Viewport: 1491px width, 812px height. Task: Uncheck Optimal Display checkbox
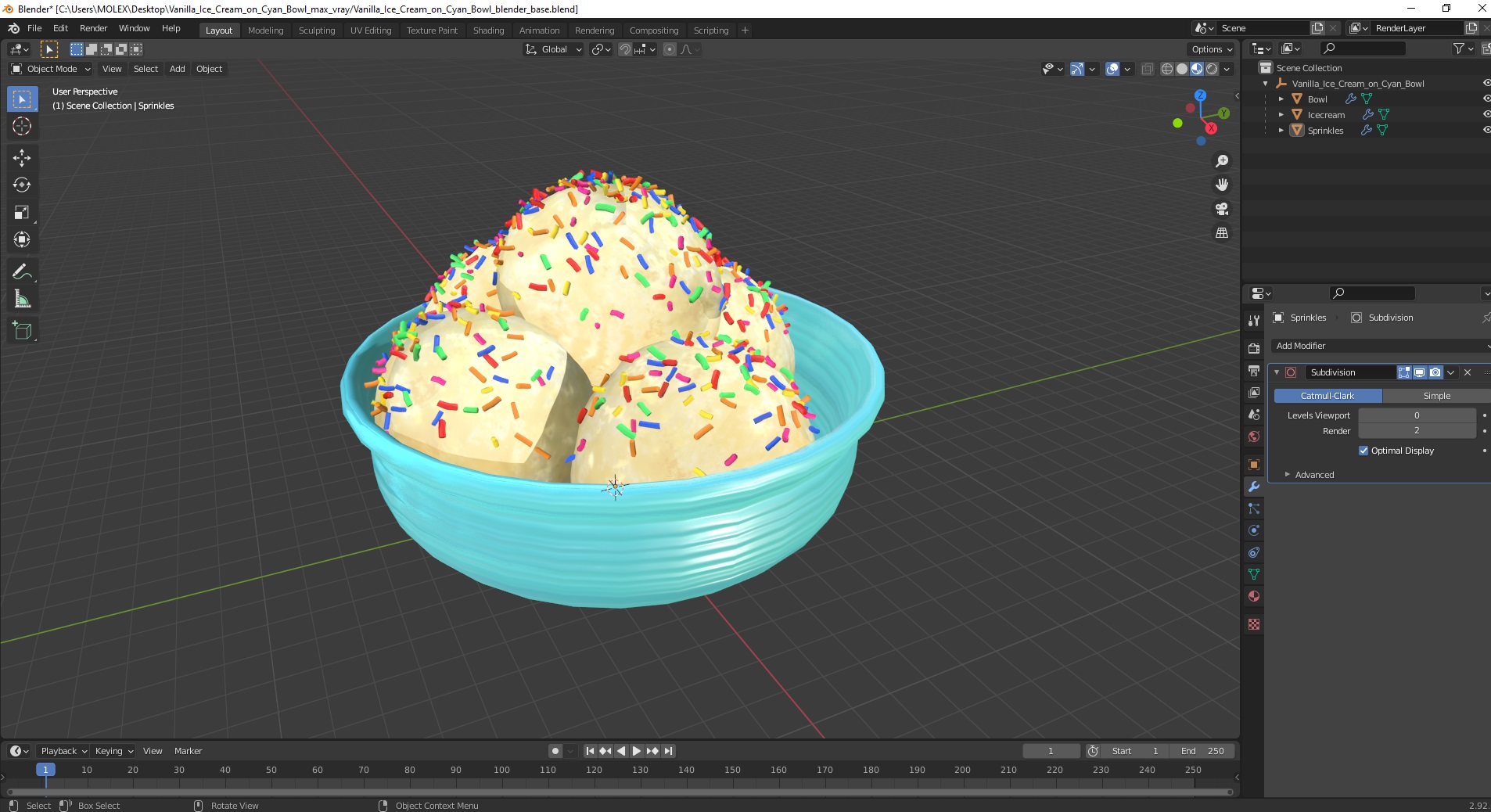(x=1363, y=451)
